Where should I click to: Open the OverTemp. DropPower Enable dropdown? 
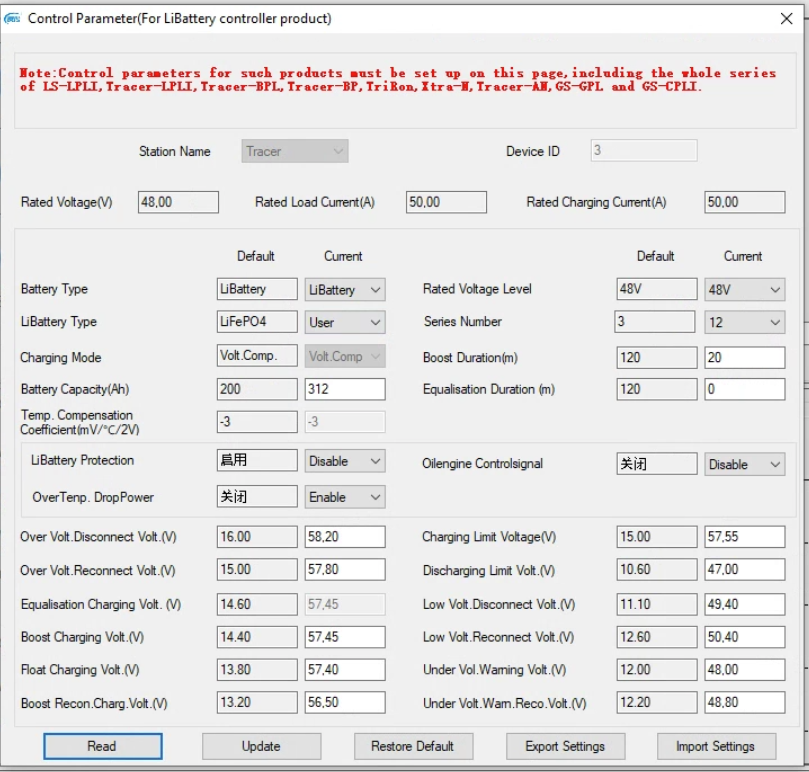click(345, 497)
